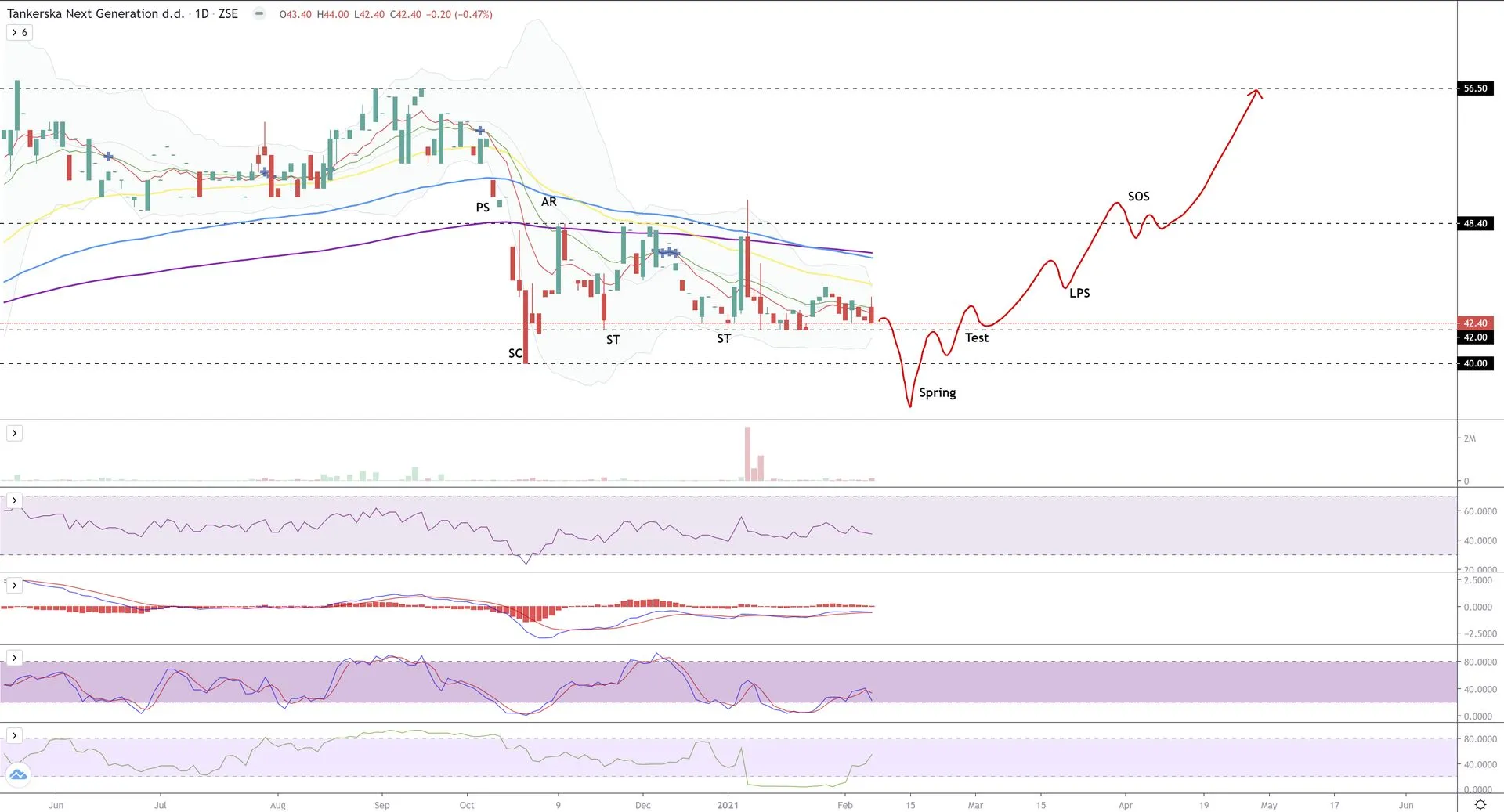Expand the volume pane legend
This screenshot has width=1504, height=812.
[x=14, y=433]
